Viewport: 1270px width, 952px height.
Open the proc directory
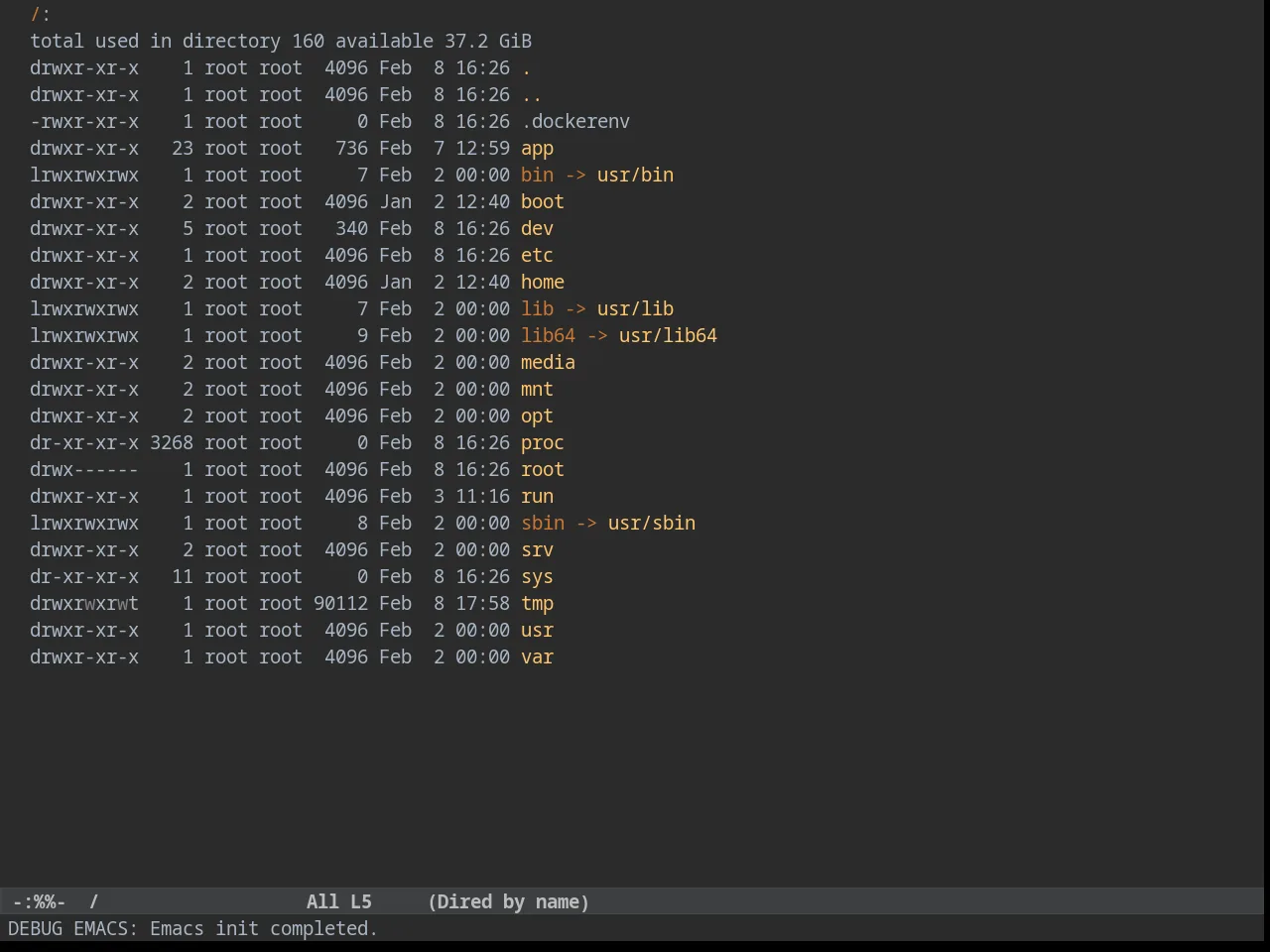(x=543, y=443)
